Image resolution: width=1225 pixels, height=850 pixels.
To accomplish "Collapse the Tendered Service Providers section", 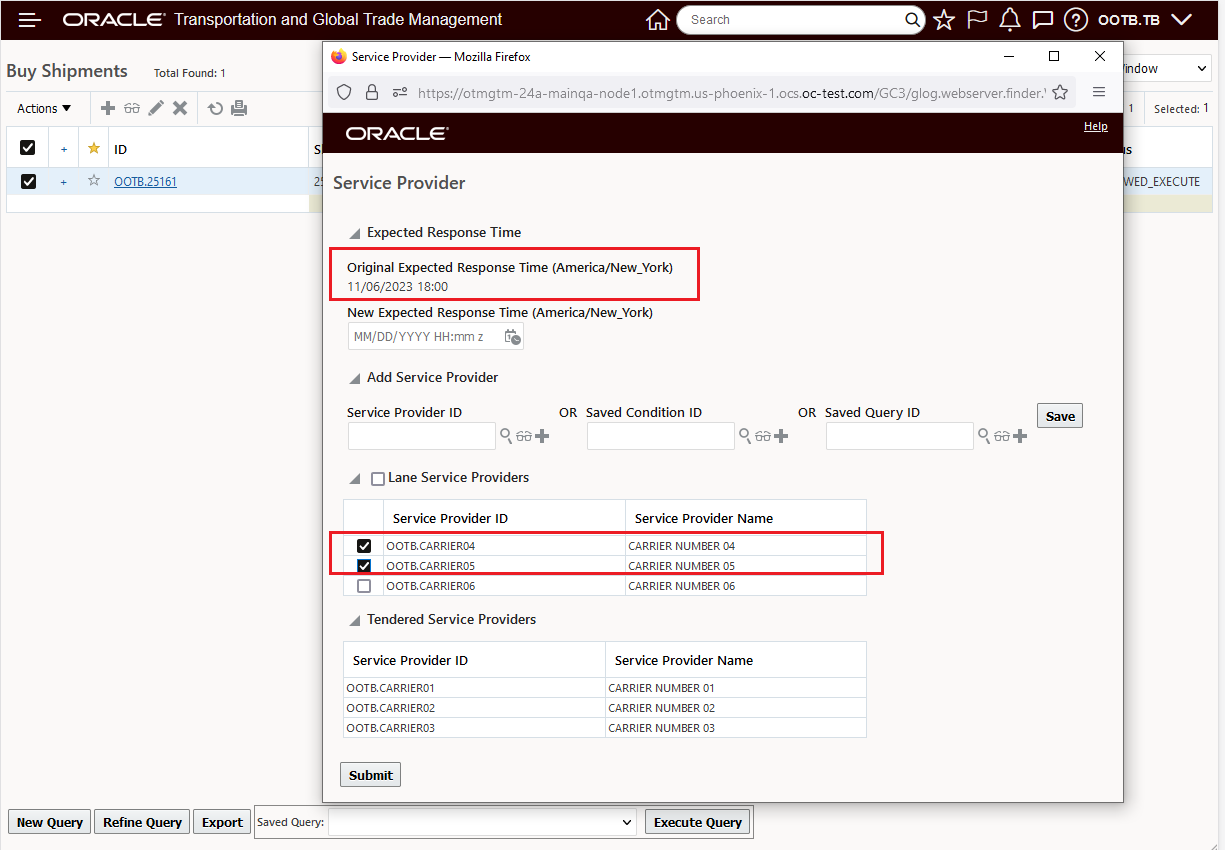I will coord(354,620).
